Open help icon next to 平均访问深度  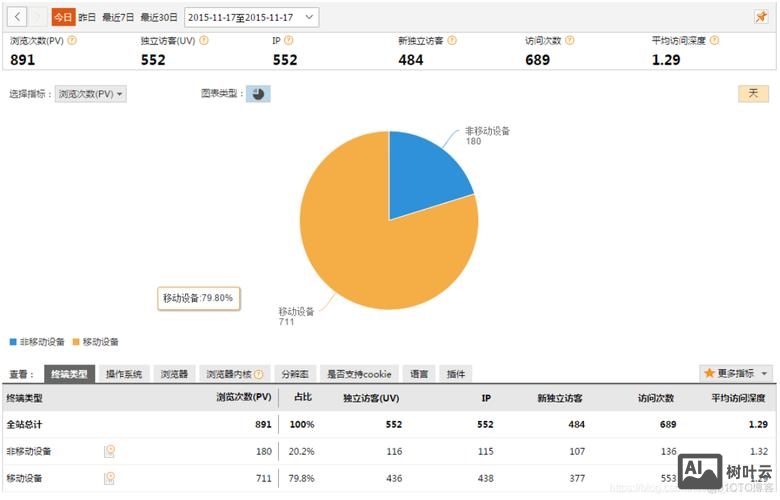pyautogui.click(x=714, y=40)
